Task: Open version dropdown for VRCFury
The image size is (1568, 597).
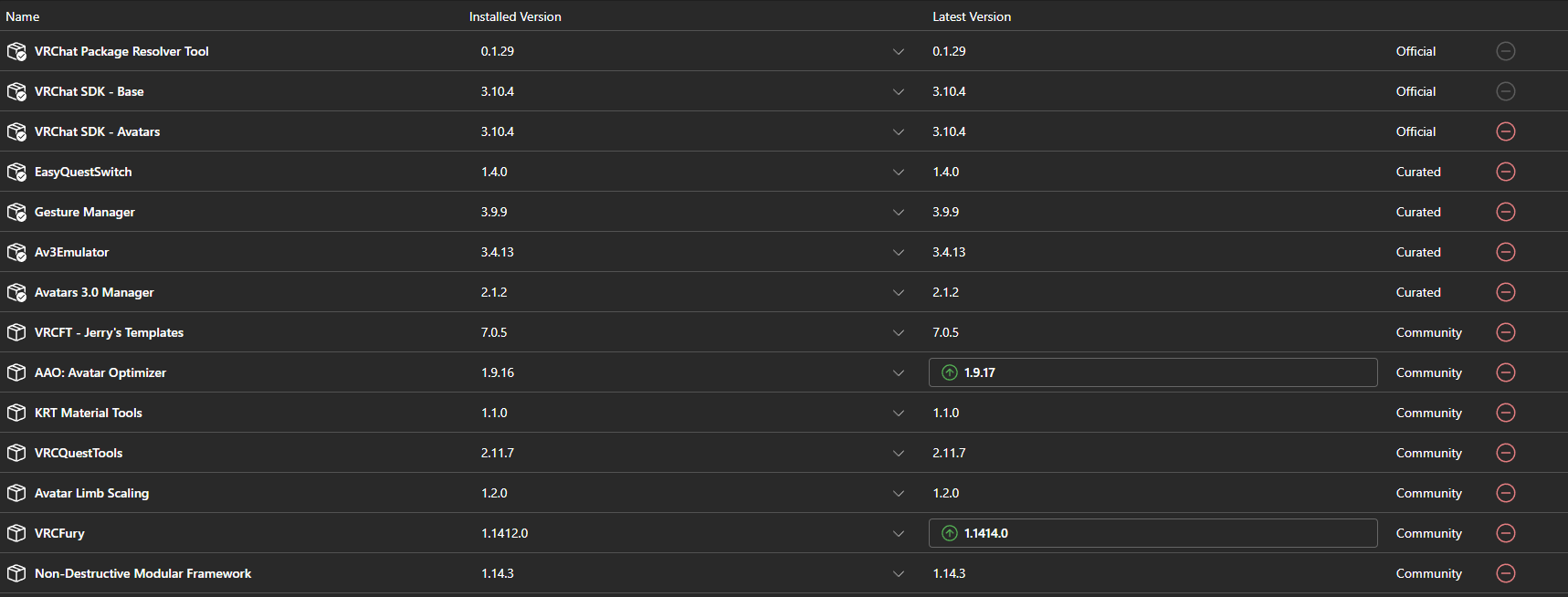Action: pyautogui.click(x=899, y=534)
